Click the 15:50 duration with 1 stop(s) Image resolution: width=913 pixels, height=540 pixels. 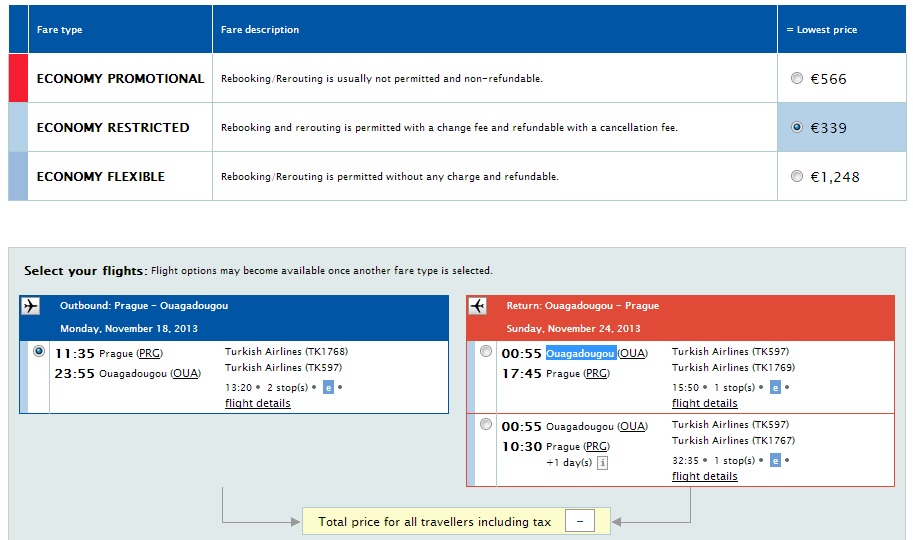click(713, 387)
